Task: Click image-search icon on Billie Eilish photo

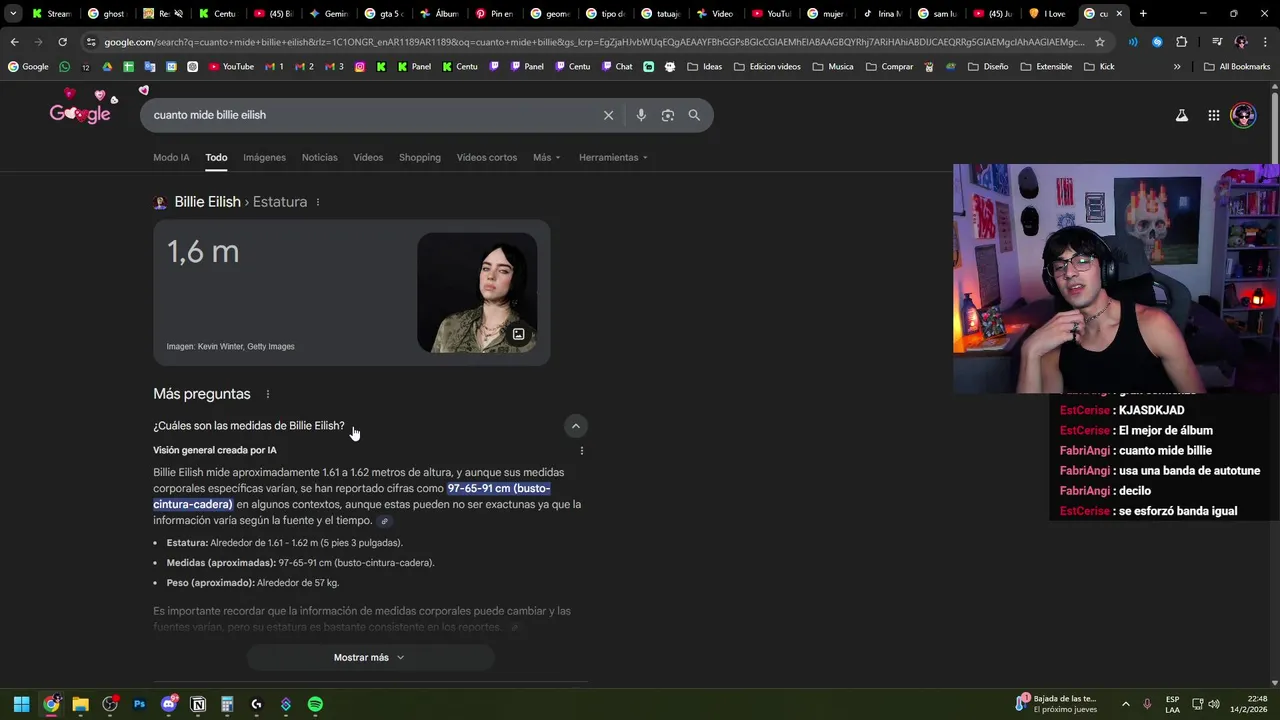Action: tap(518, 334)
